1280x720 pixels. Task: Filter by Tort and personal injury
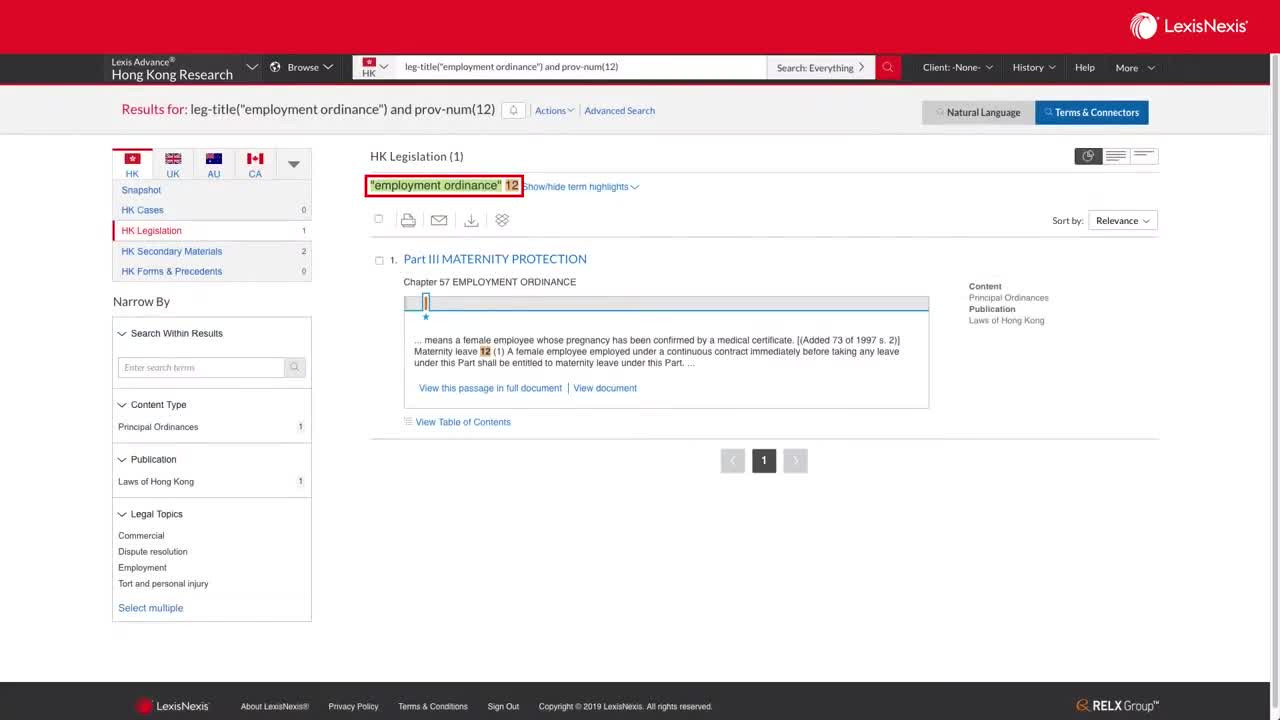point(163,584)
